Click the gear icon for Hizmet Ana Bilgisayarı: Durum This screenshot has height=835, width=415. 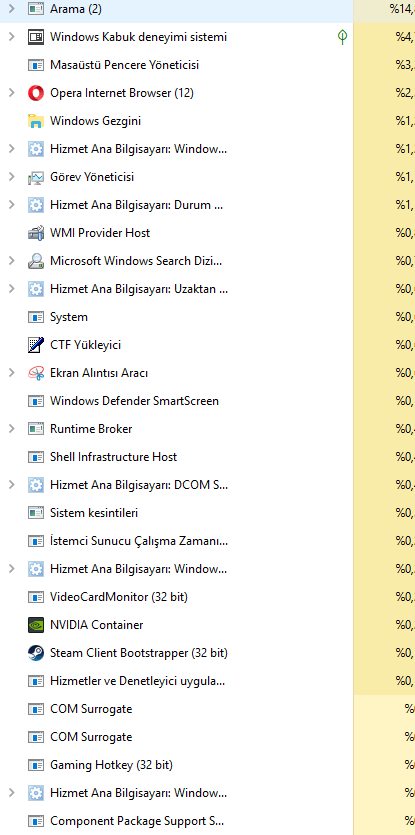click(36, 205)
